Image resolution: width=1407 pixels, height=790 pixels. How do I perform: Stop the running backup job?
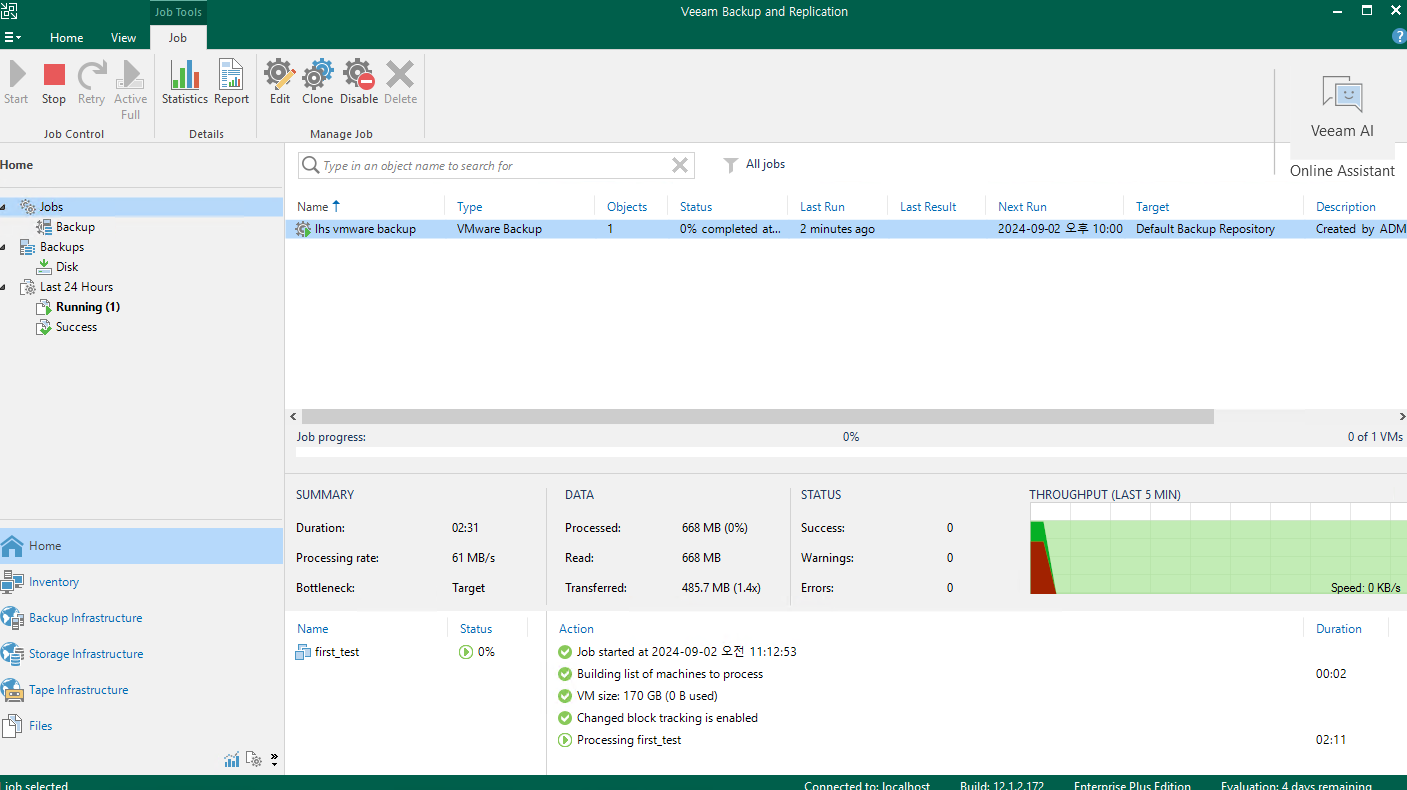click(x=54, y=82)
